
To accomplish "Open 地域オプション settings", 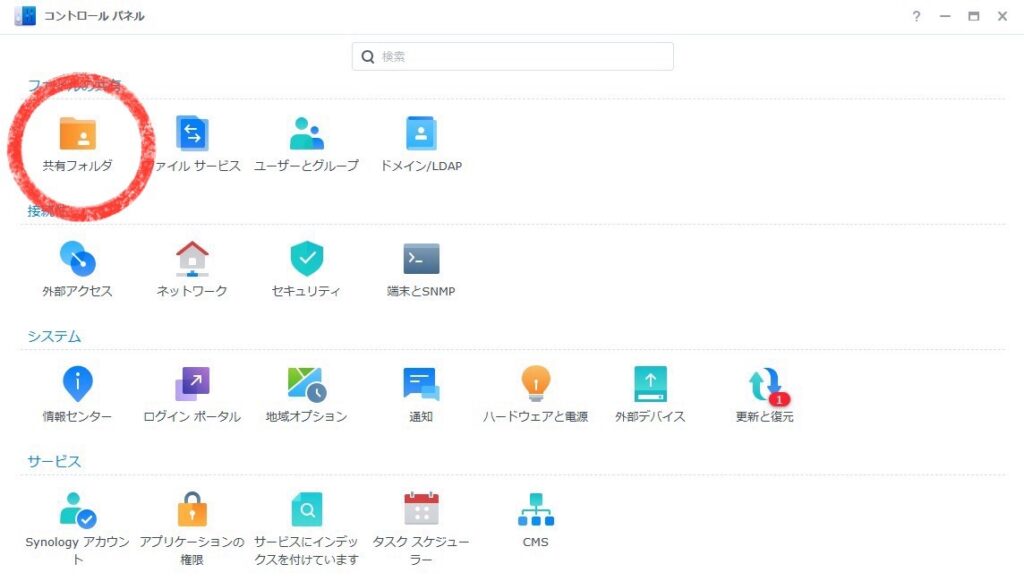I will tap(306, 385).
